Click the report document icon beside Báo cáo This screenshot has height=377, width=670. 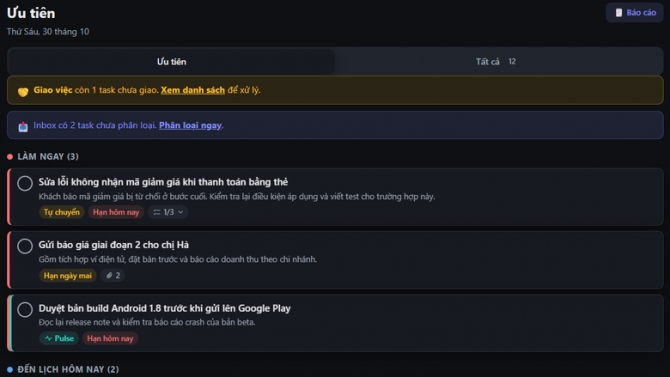coord(618,13)
